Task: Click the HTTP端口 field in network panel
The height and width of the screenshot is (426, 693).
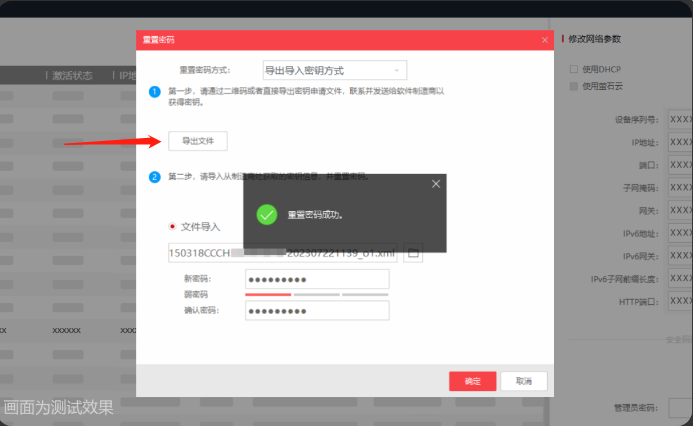Action: click(x=680, y=301)
